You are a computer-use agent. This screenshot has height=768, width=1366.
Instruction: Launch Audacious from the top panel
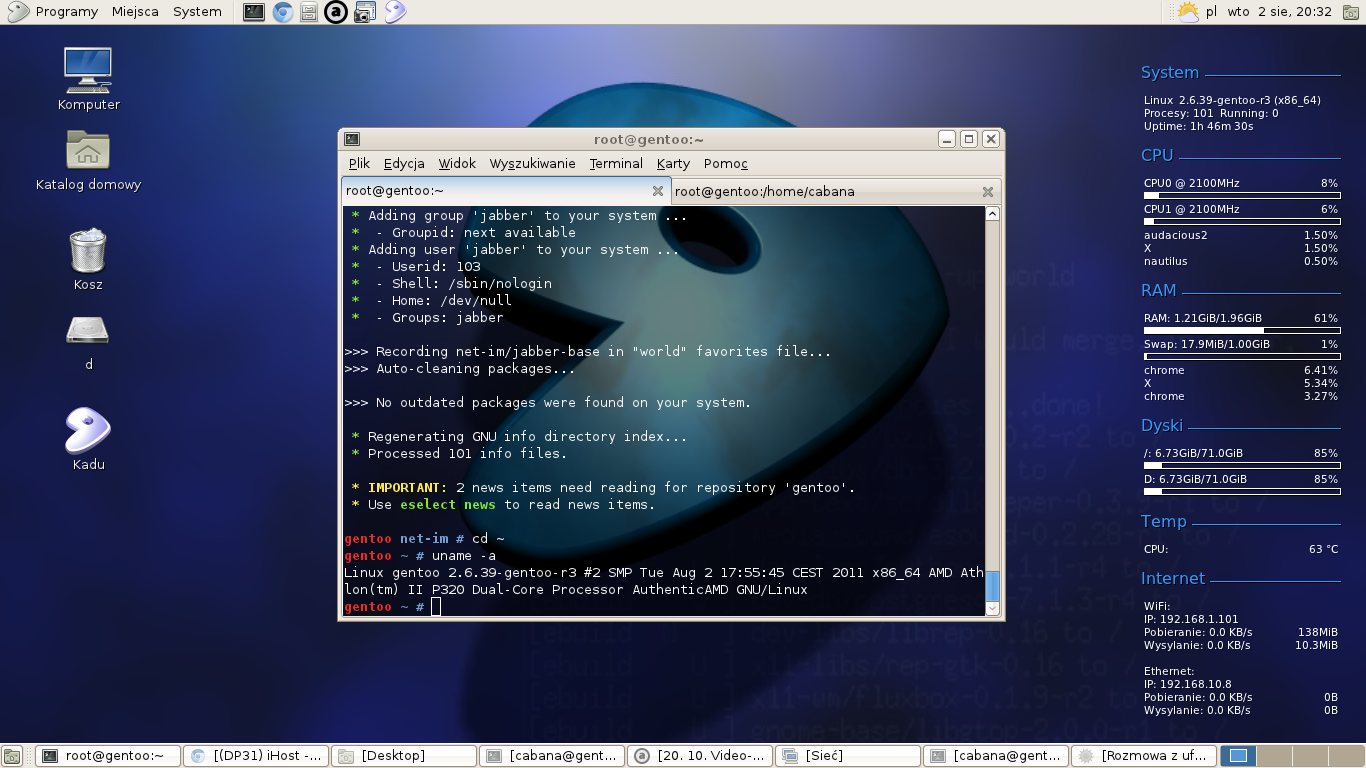click(337, 12)
